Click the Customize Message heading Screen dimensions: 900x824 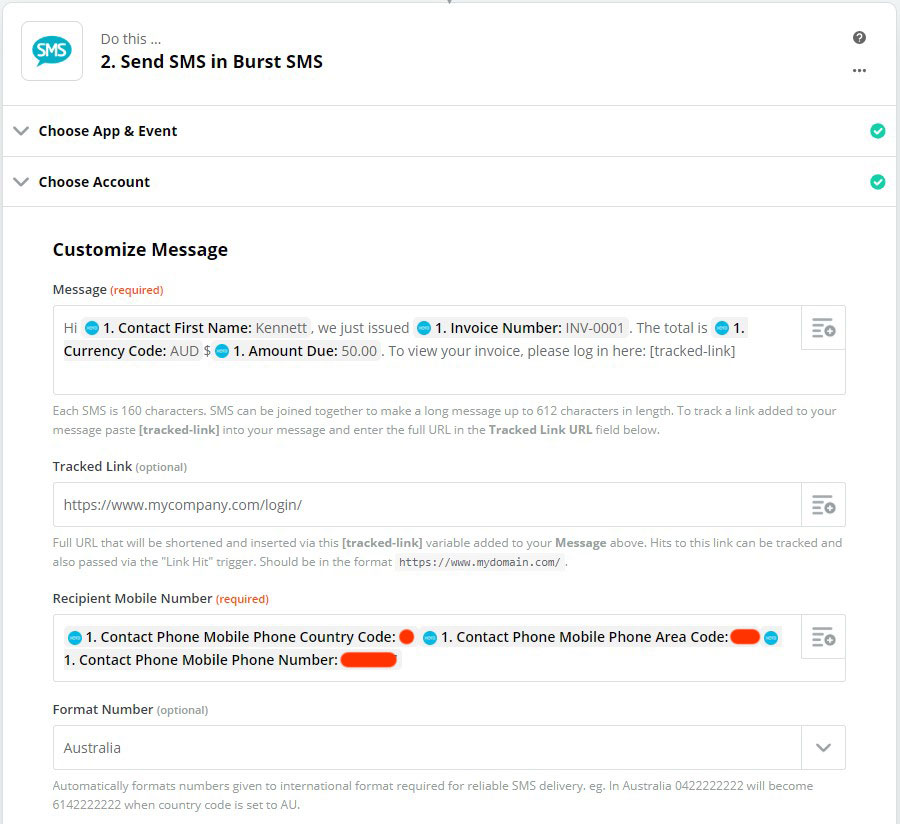[x=140, y=250]
